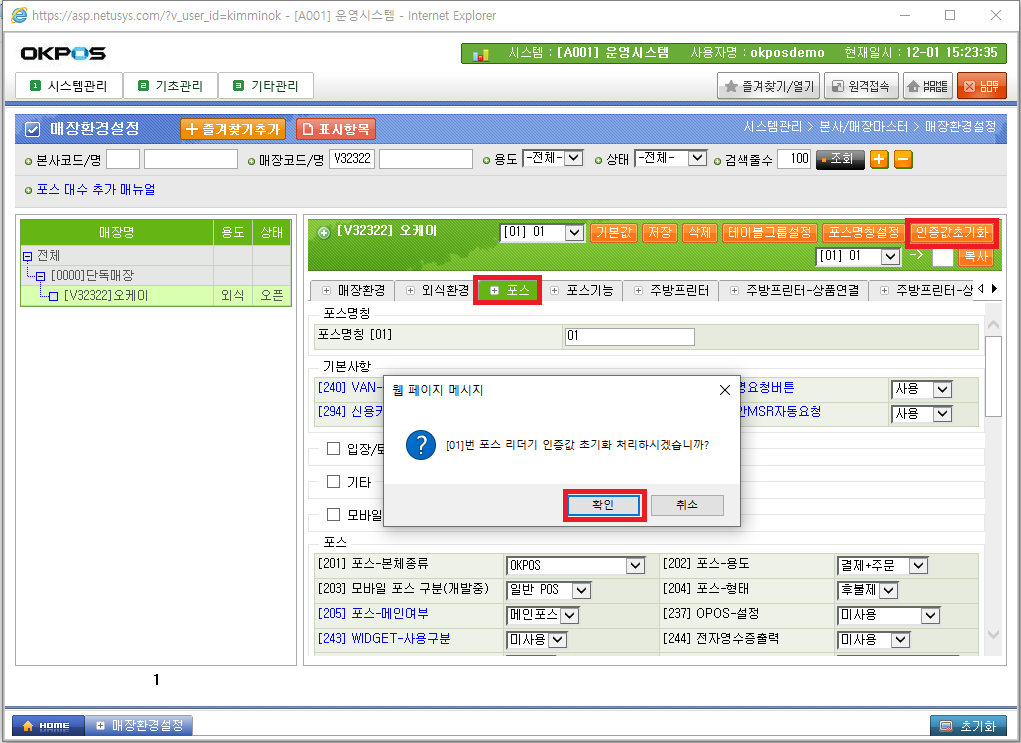Toggle the 입장/퇴장 checkbox

334,449
